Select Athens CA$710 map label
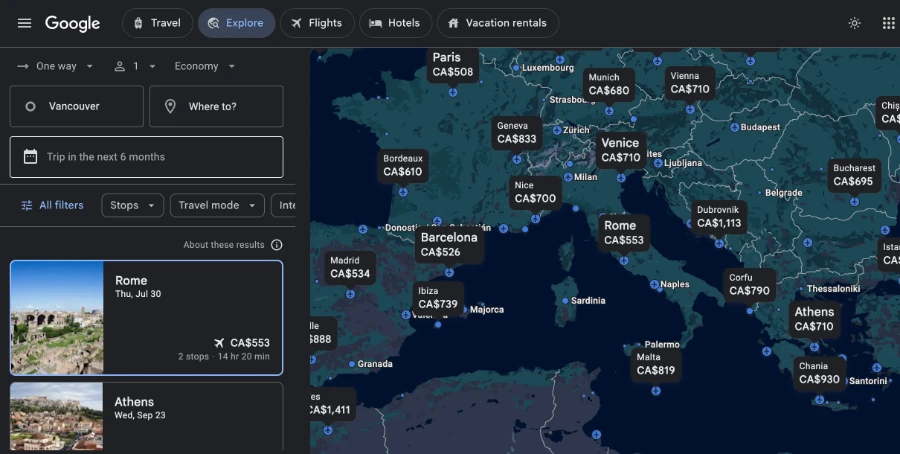This screenshot has height=454, width=900. click(814, 319)
